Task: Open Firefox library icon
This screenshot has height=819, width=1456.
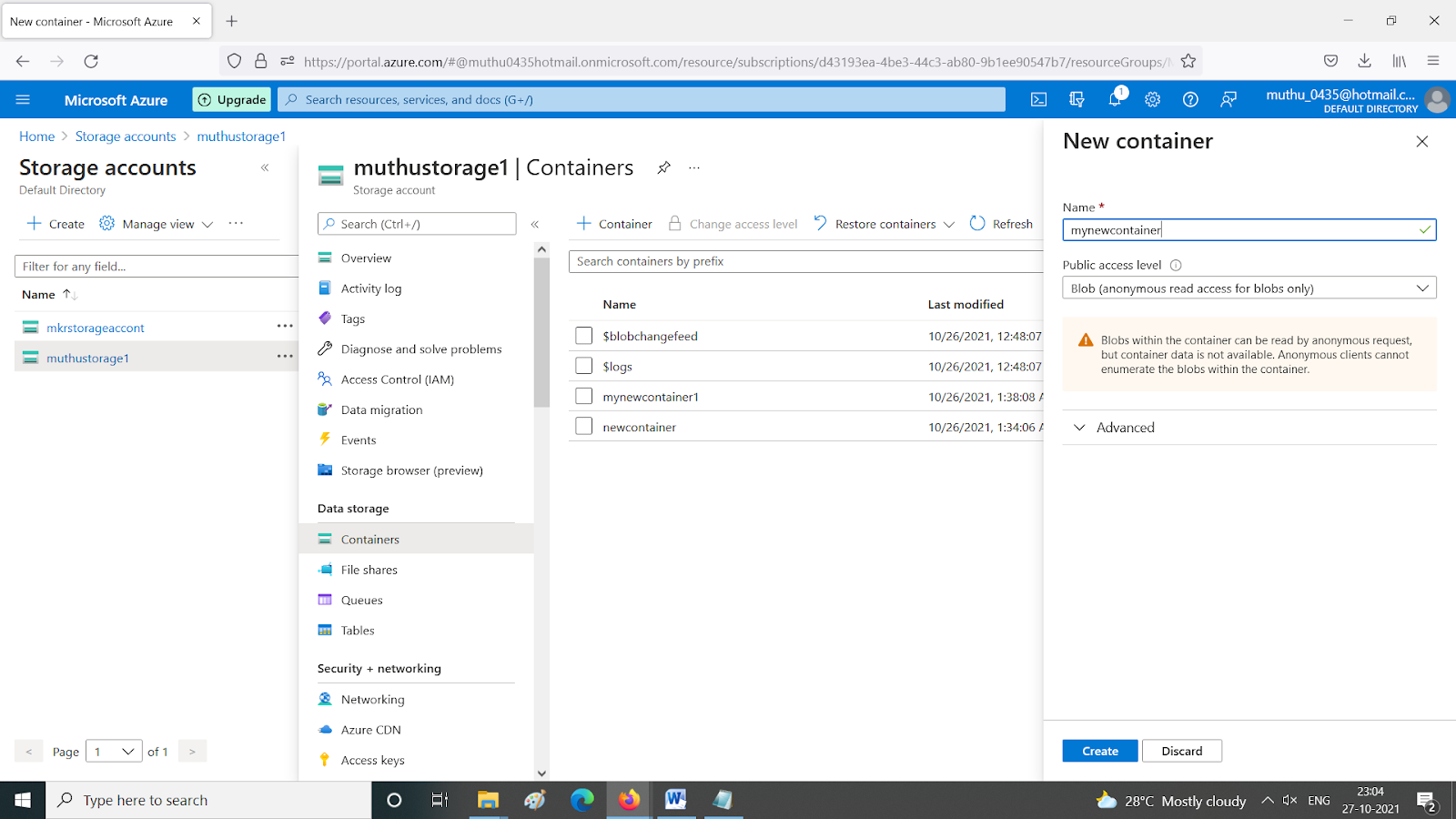Action: (x=1399, y=61)
